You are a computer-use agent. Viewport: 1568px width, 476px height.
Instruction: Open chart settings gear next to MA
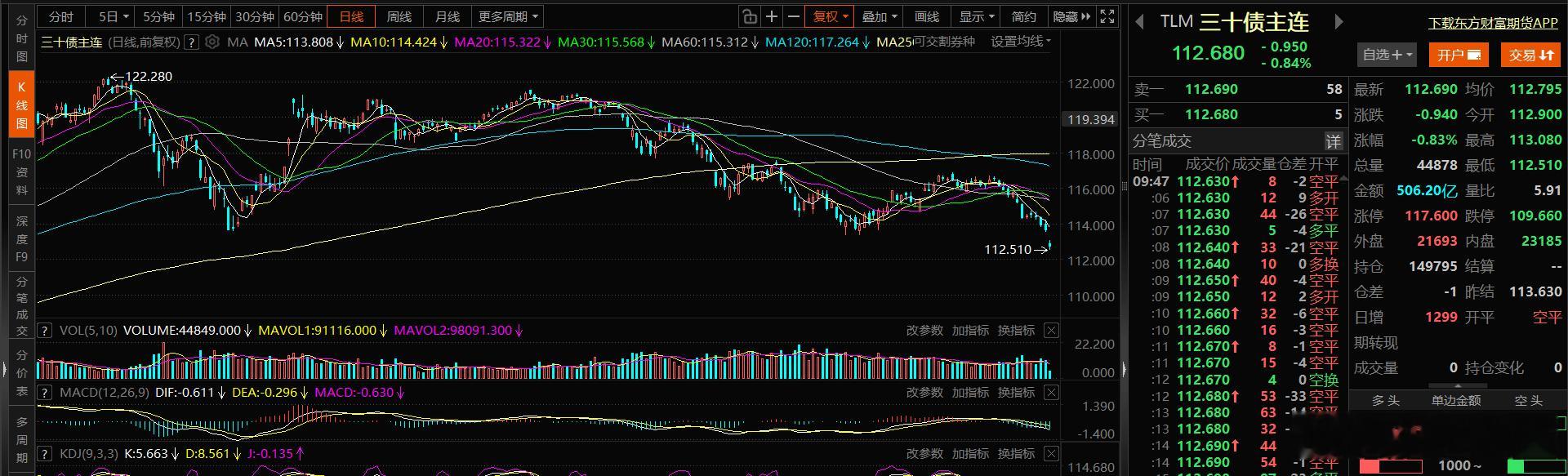[x=212, y=42]
